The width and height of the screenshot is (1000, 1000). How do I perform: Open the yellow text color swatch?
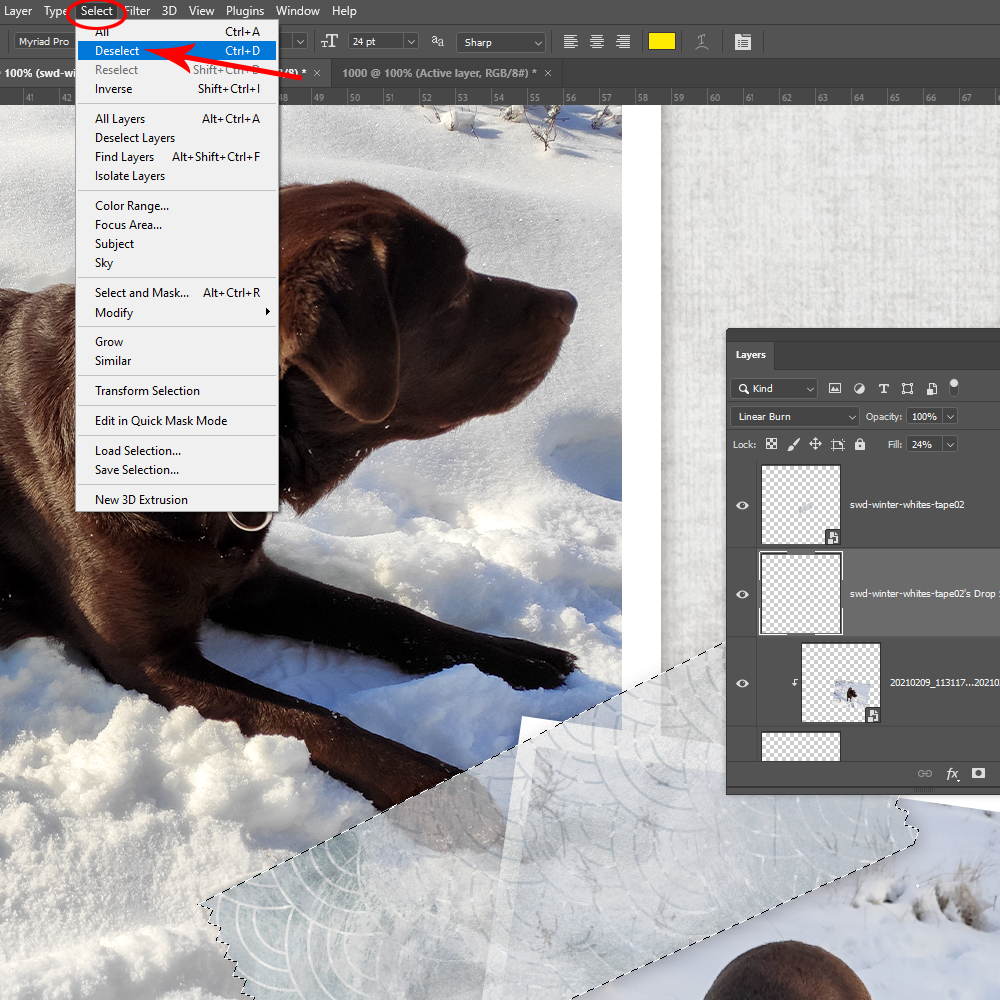[662, 41]
